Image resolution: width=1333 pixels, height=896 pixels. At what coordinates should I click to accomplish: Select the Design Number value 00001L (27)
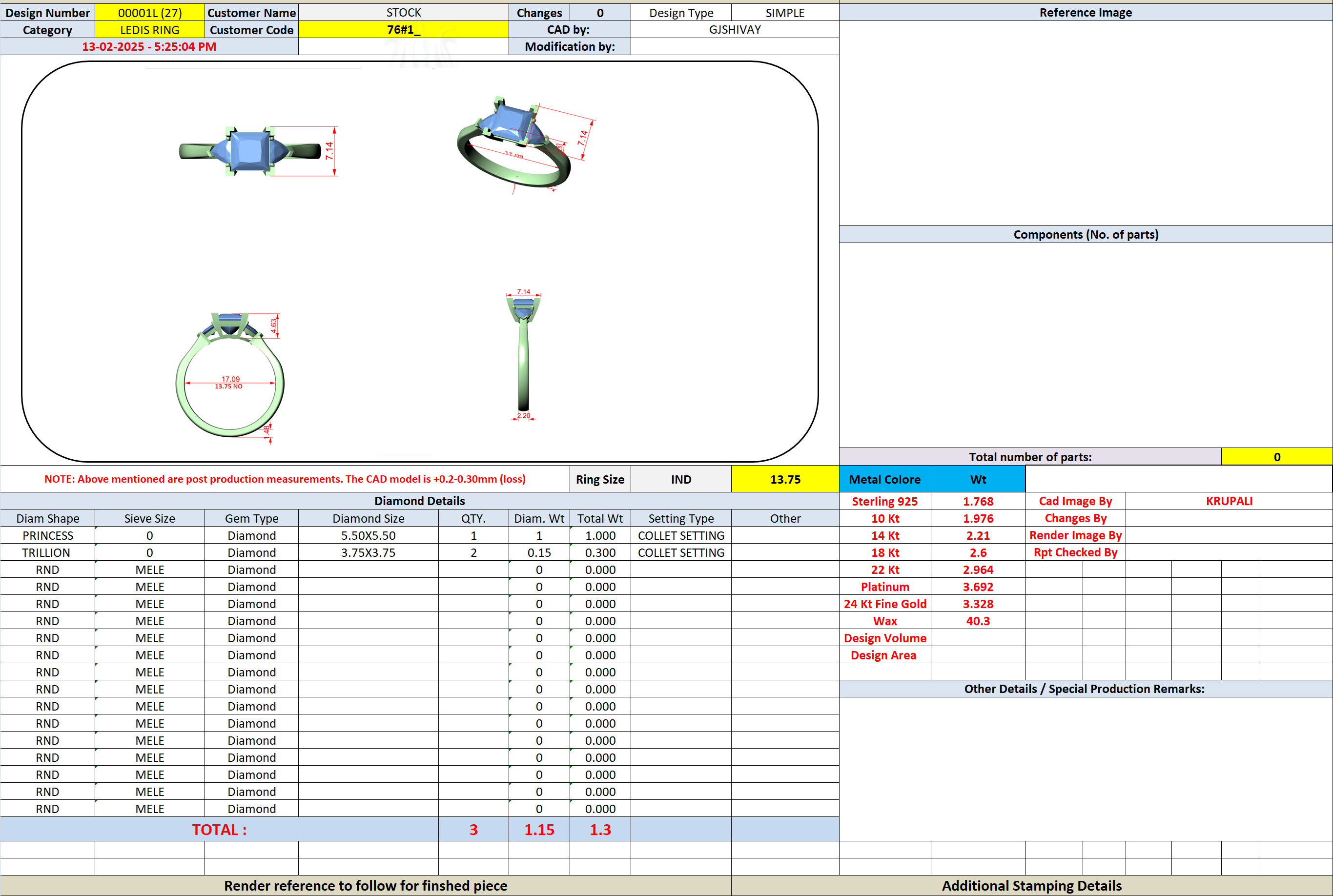150,13
